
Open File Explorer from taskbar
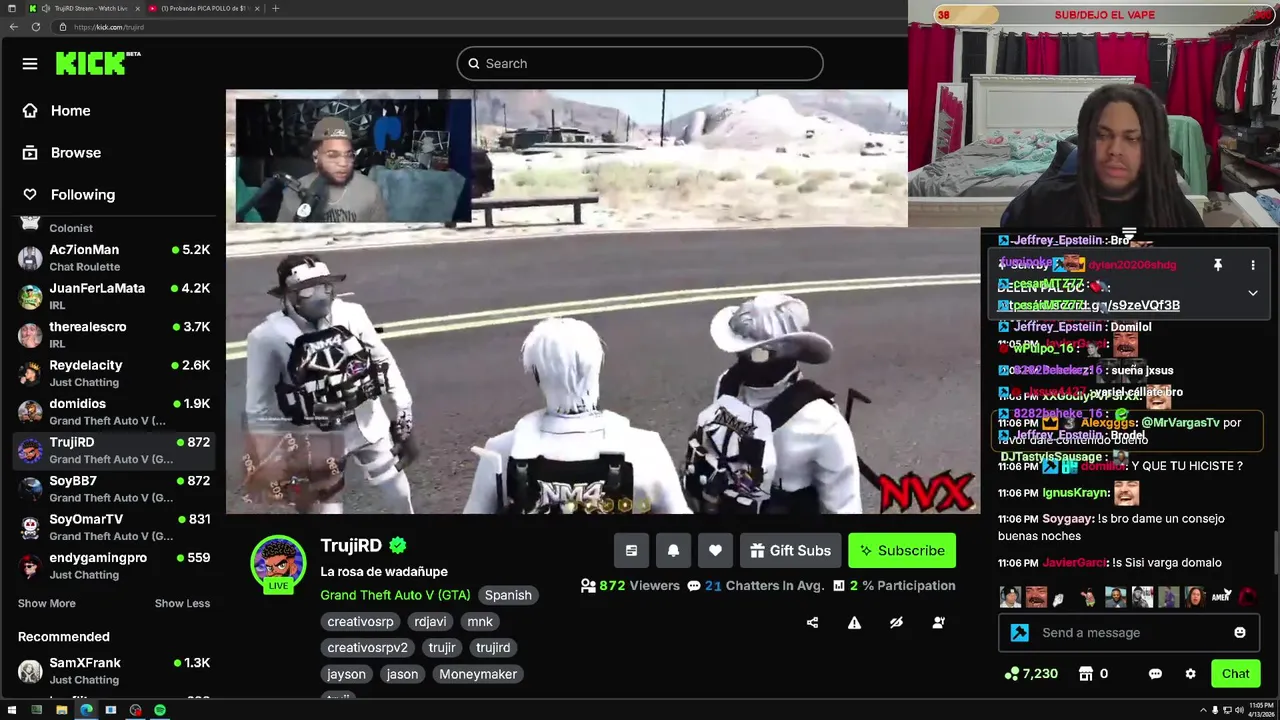(x=61, y=710)
